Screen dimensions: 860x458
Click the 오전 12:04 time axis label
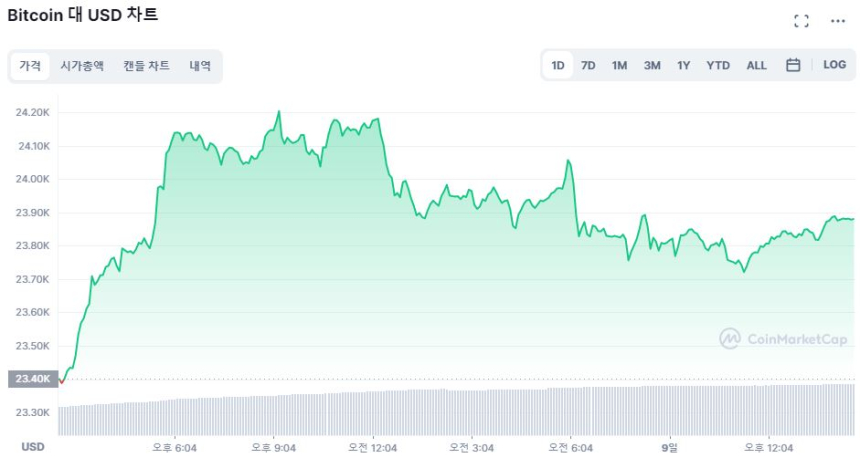coord(371,447)
